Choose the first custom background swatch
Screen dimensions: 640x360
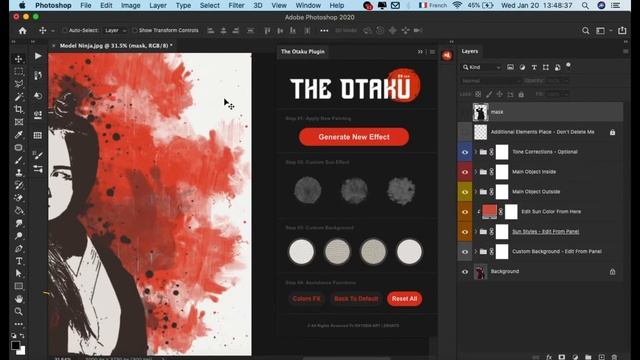tap(302, 251)
